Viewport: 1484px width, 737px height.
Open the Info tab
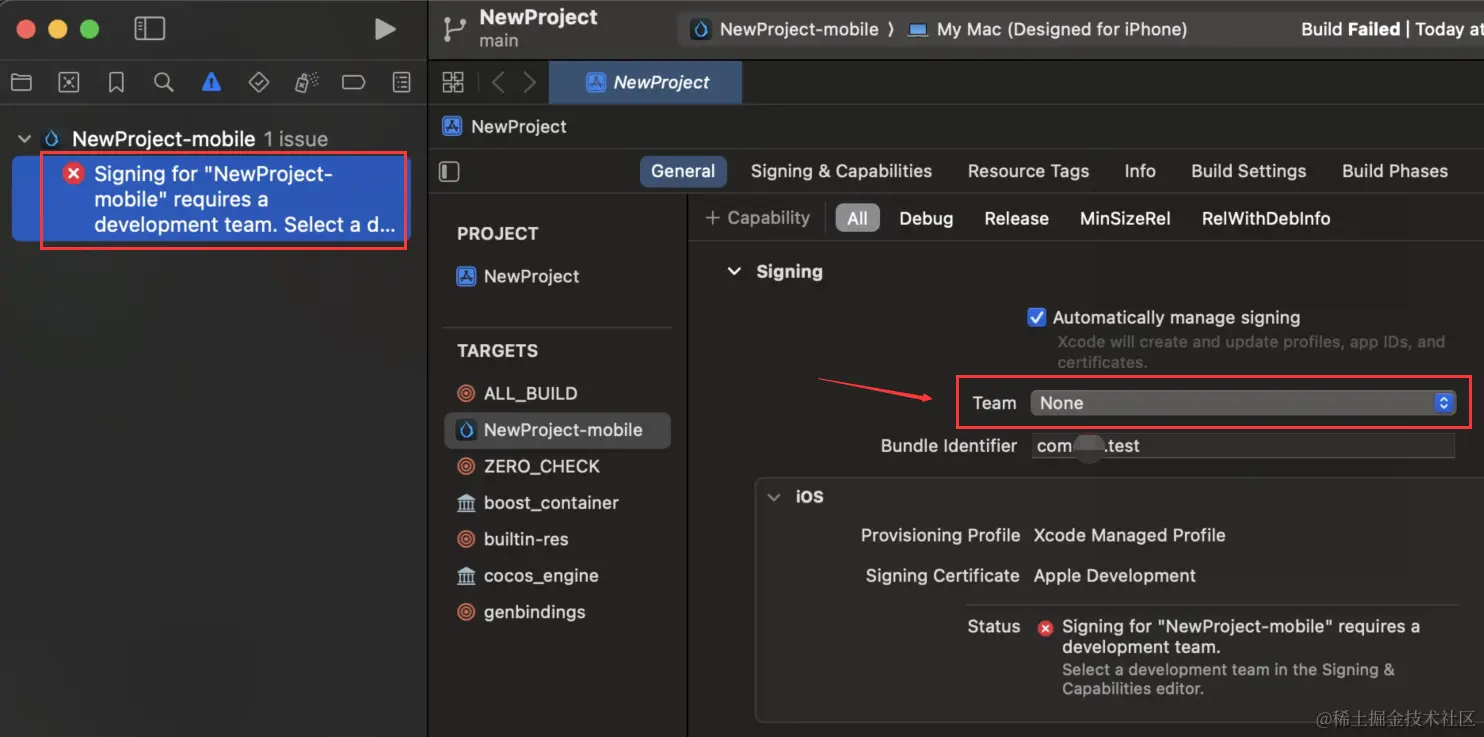(x=1139, y=171)
